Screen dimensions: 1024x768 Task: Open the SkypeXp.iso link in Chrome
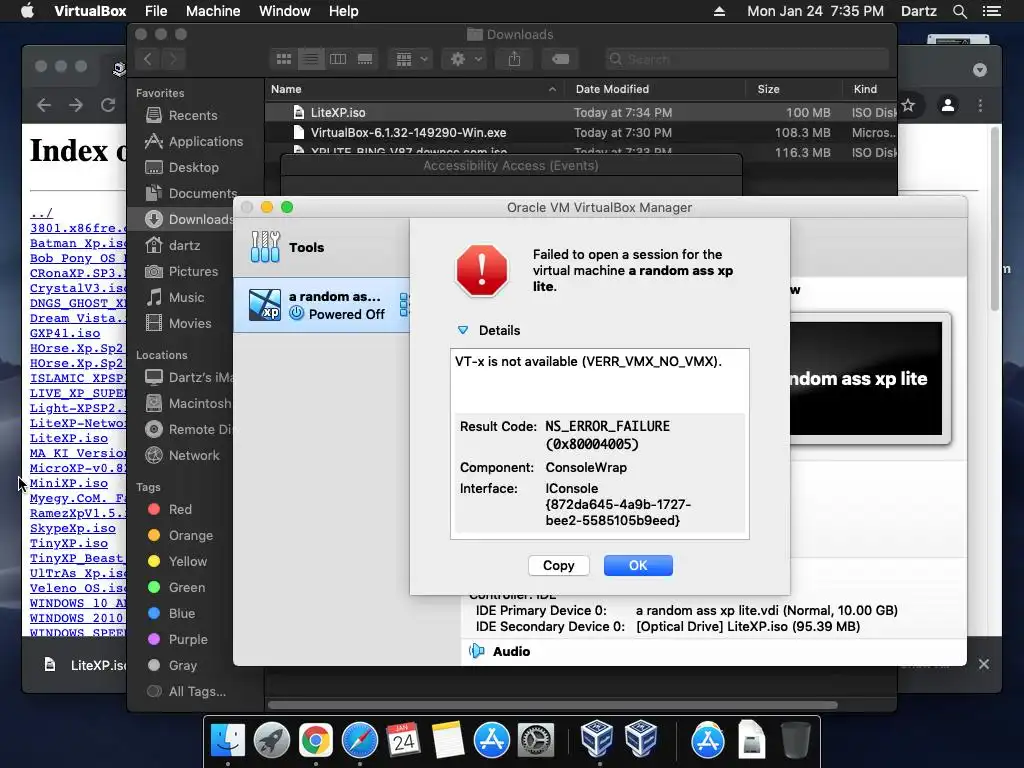click(x=72, y=528)
